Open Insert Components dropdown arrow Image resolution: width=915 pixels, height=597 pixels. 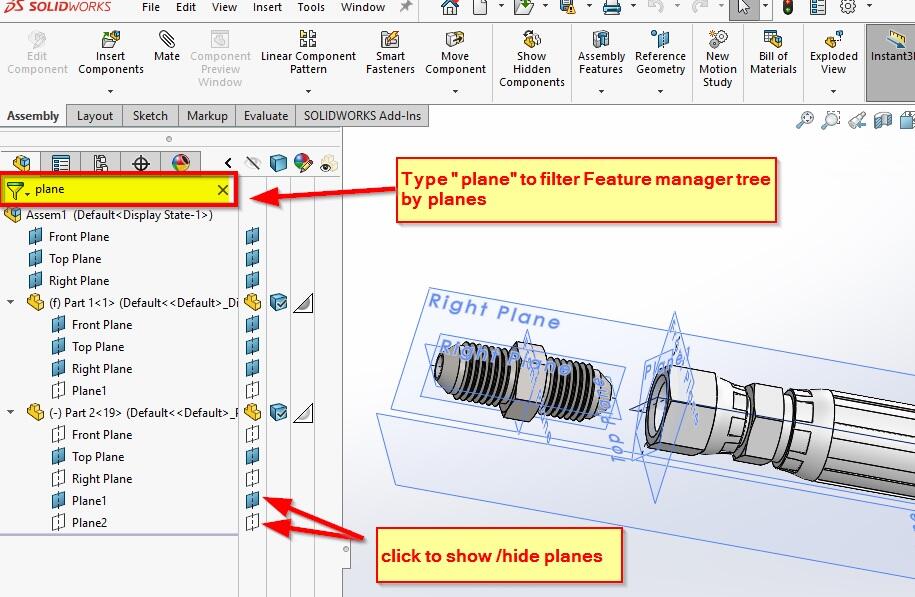pyautogui.click(x=111, y=91)
